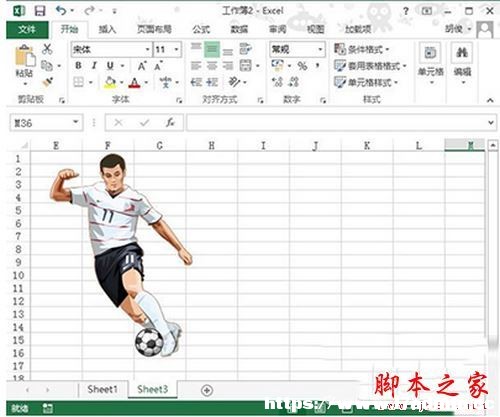This screenshot has width=500, height=417.
Task: Toggle bold formatting
Action: [78, 66]
